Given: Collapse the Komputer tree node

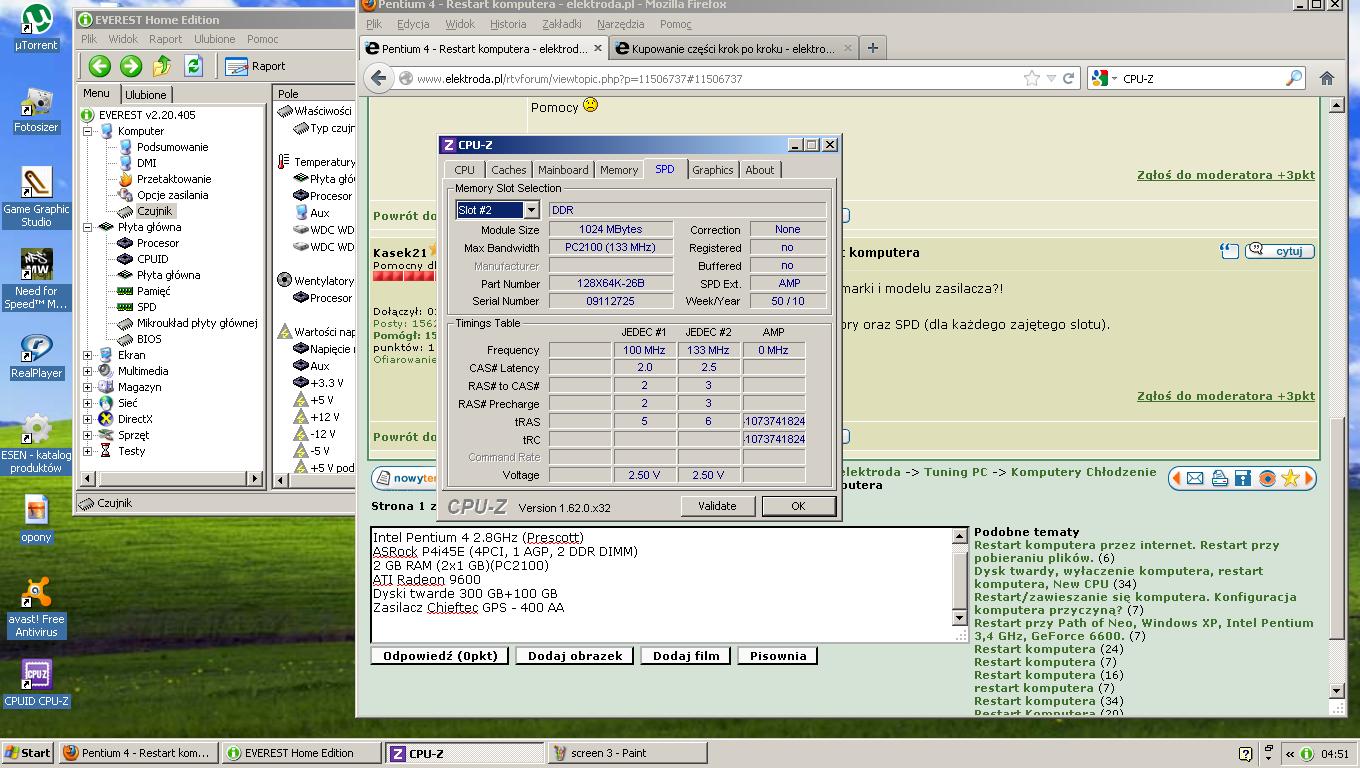Looking at the screenshot, I should (x=88, y=131).
